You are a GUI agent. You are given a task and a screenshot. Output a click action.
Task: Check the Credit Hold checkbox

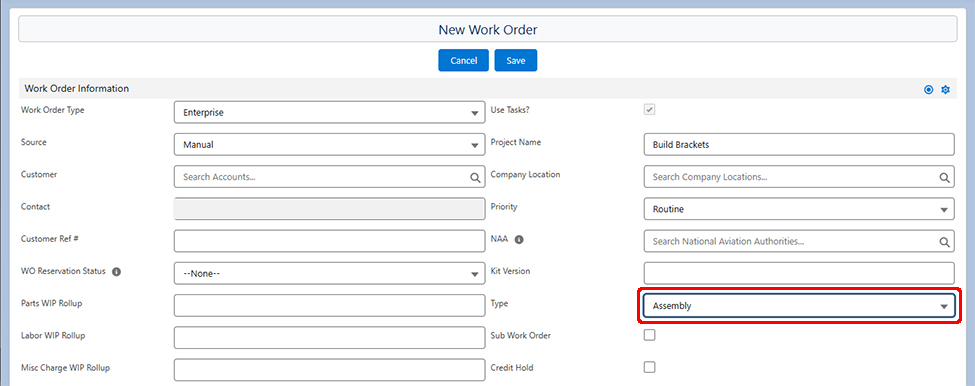[649, 367]
